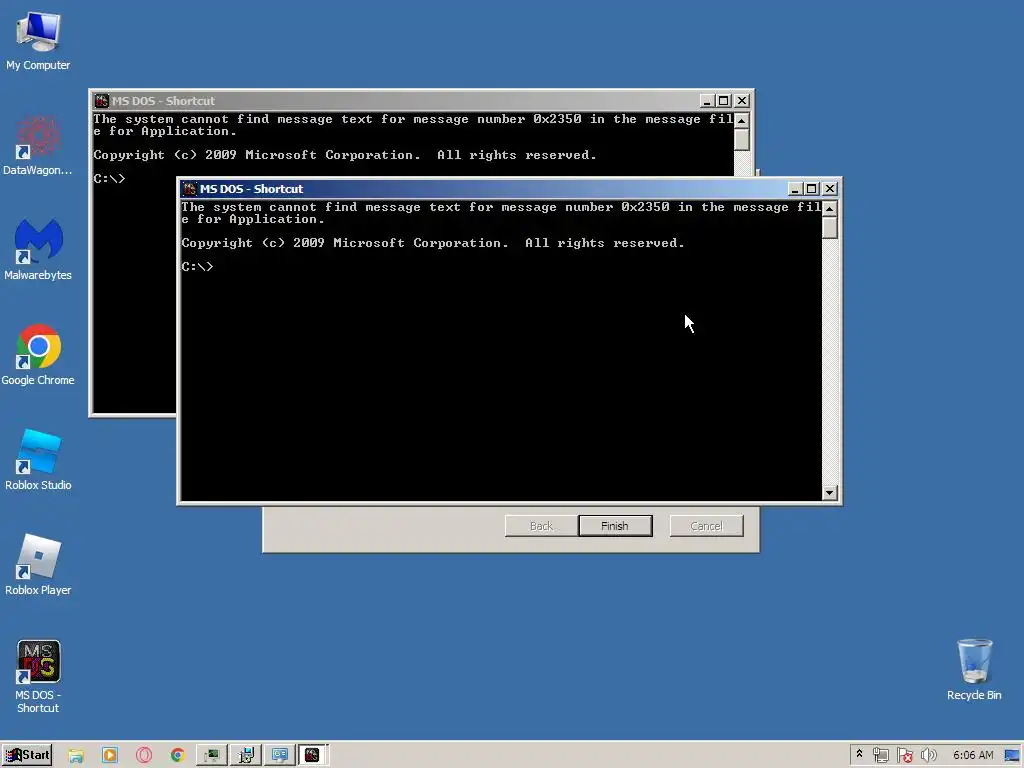Click the scrollbar thumb in front MS DOS window
1024x768 pixels.
[x=829, y=227]
